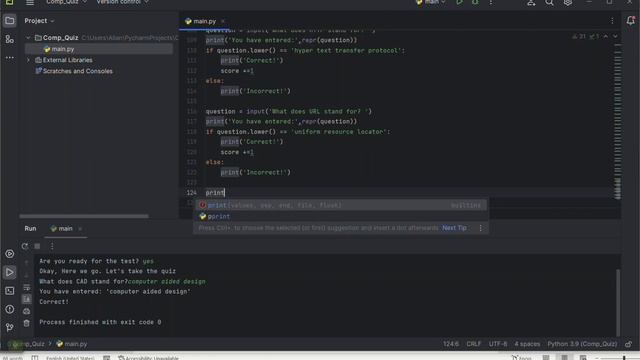Click 'Process finished with exit code 0'
Screen dimensions: 640x360
tap(100, 322)
